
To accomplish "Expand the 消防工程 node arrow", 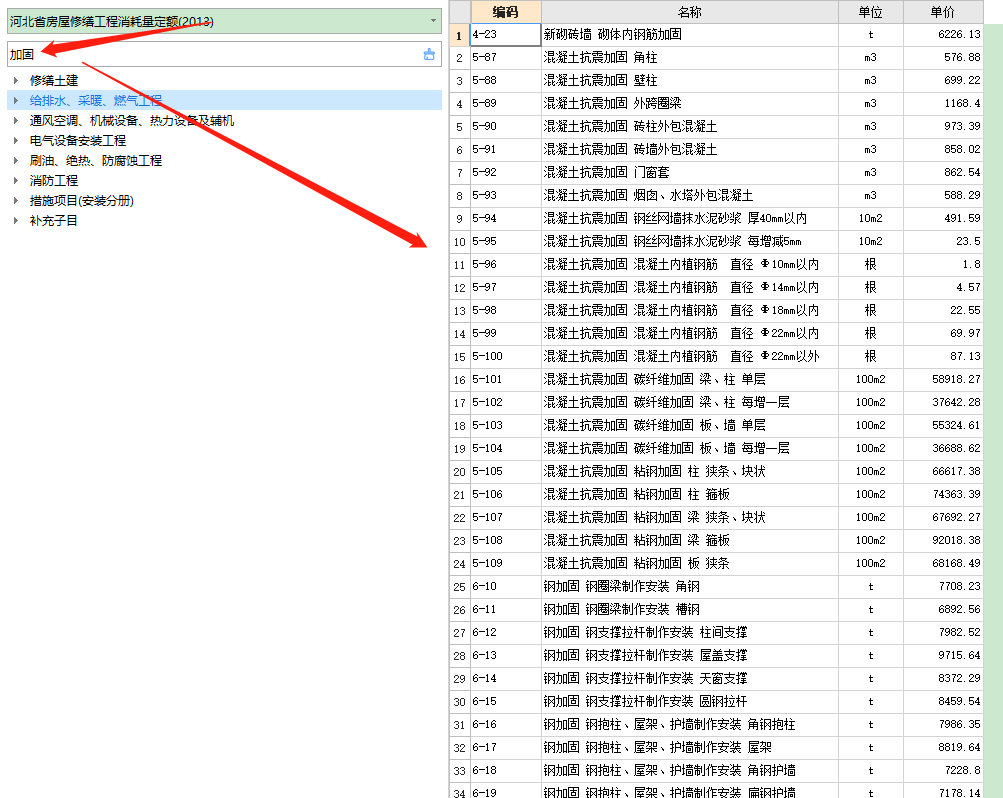I will pos(15,180).
